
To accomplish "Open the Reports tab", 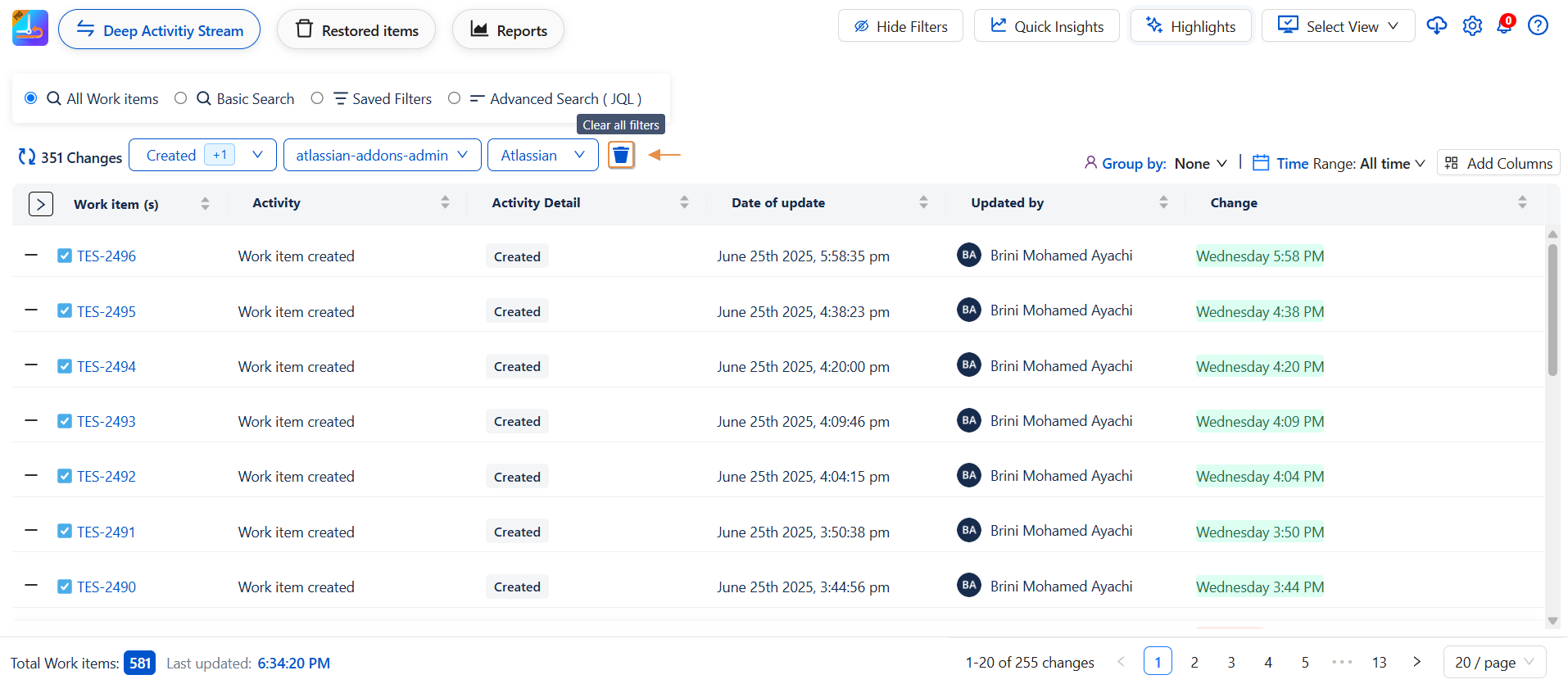I will coord(508,30).
